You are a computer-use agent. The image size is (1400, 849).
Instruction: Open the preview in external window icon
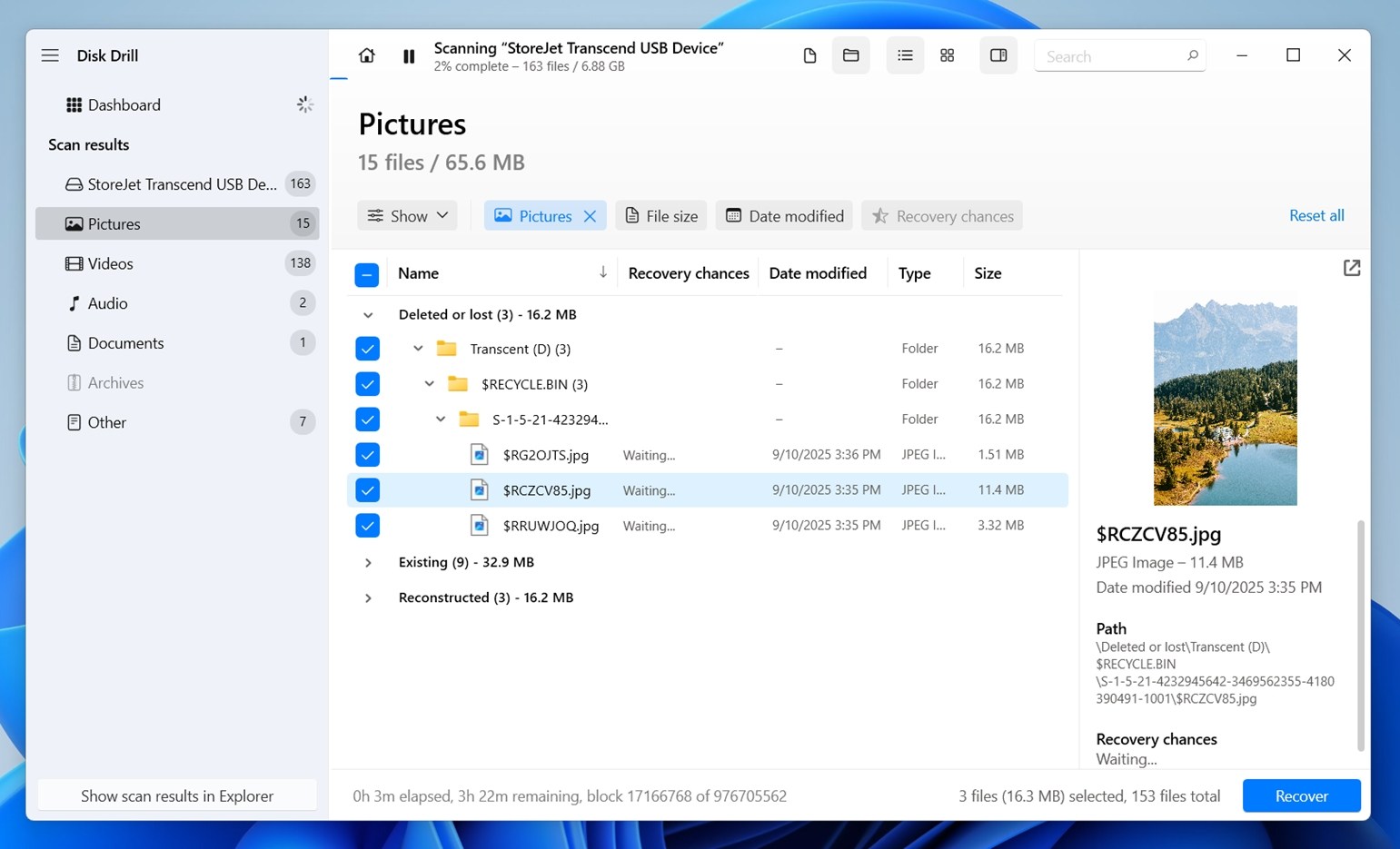coord(1351,268)
